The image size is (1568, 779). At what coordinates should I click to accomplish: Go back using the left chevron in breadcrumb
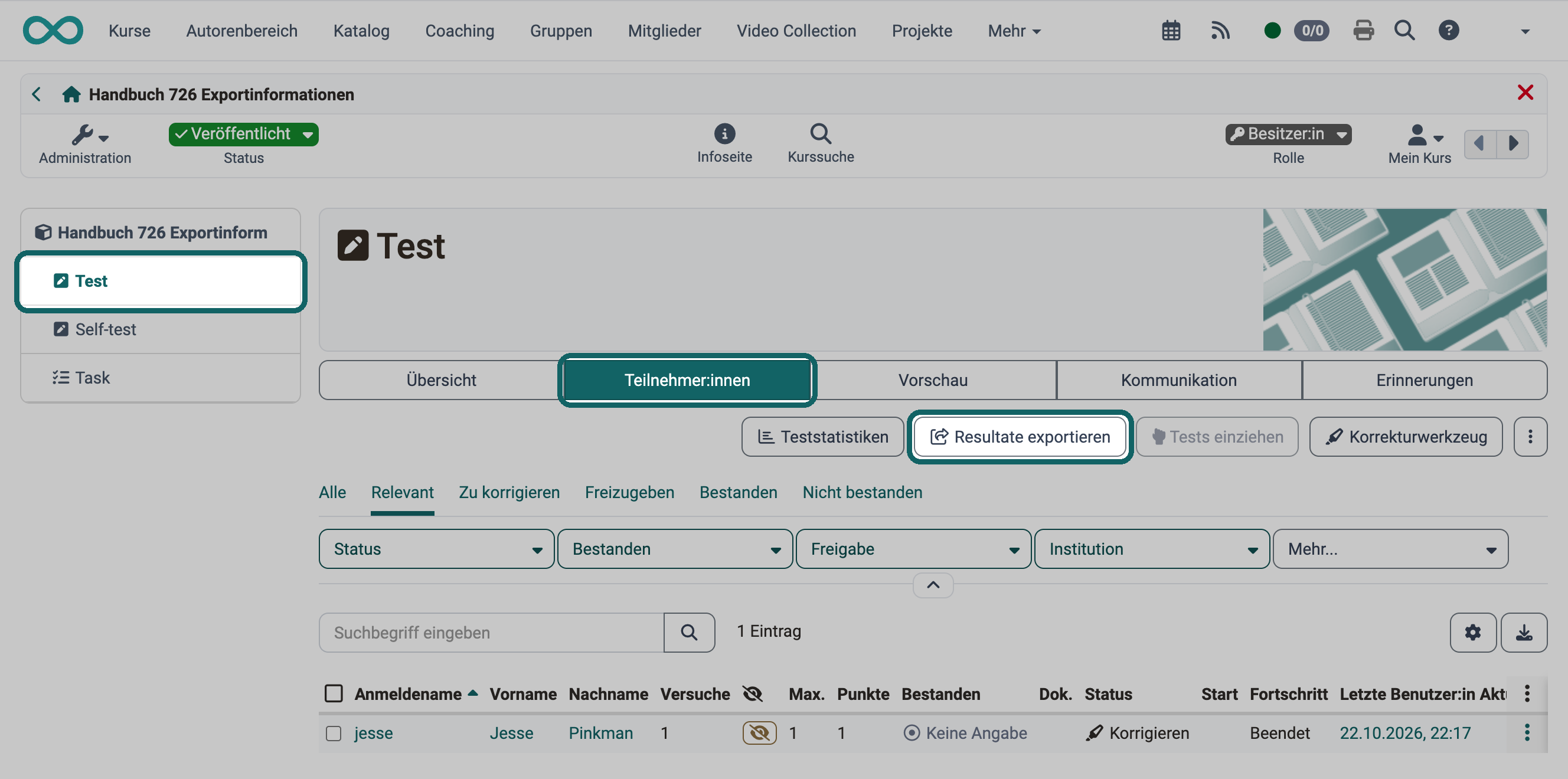37,94
